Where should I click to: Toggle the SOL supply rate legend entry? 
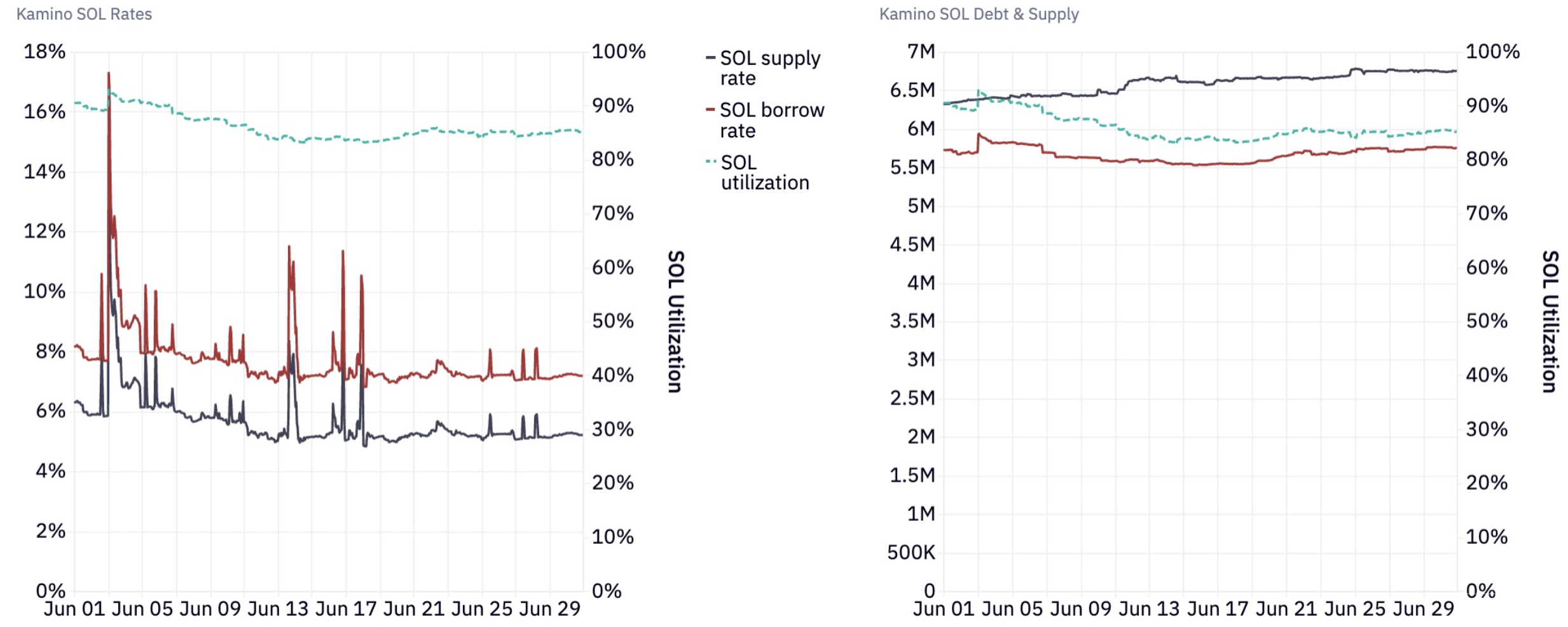tap(769, 68)
